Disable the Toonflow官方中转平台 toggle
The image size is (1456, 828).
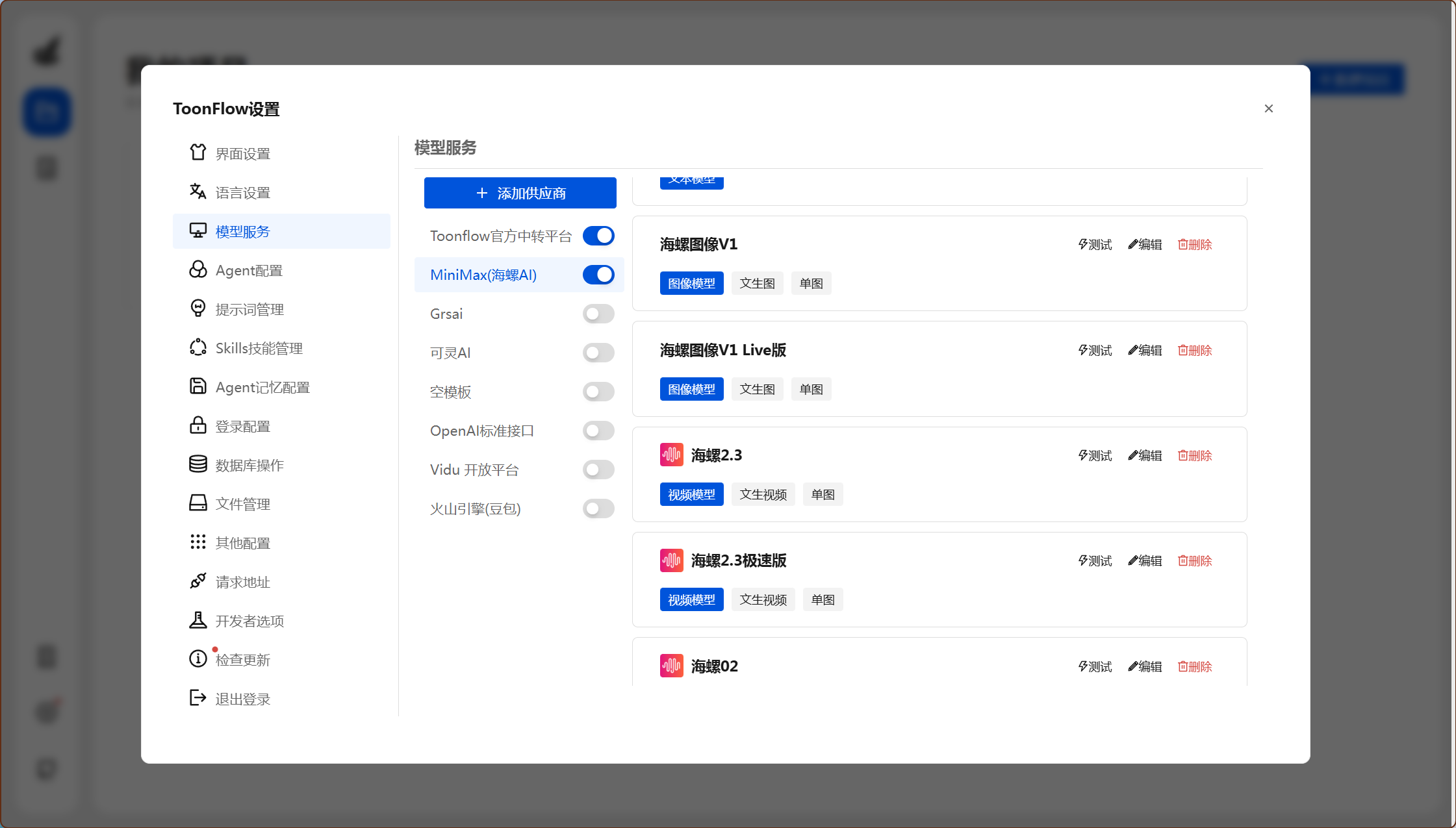point(598,236)
